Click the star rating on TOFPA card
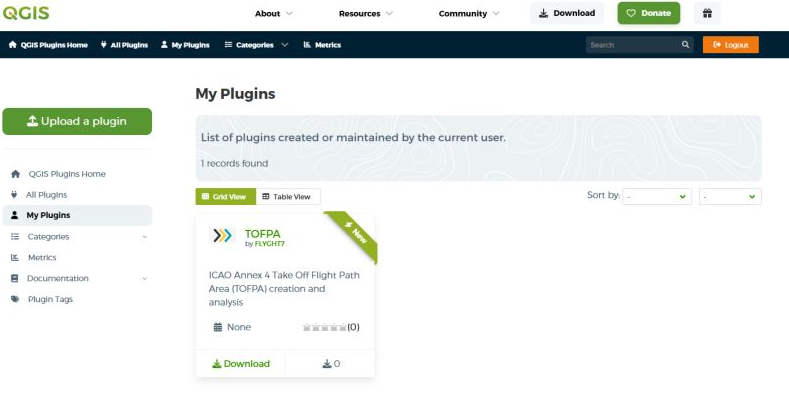789x410 pixels. pos(325,327)
